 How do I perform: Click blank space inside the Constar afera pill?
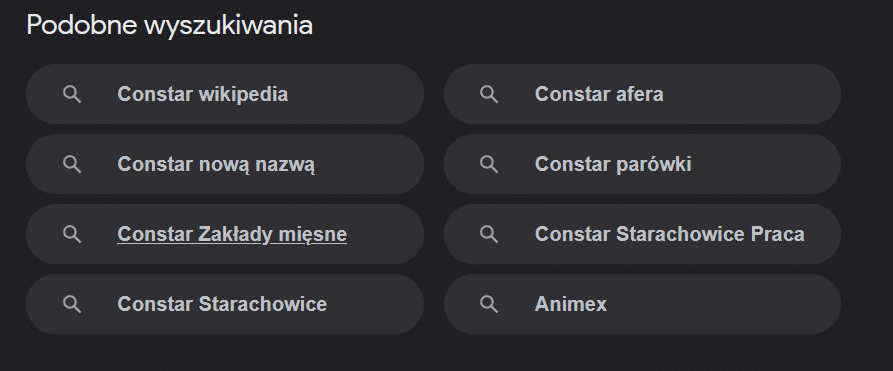[x=752, y=95]
